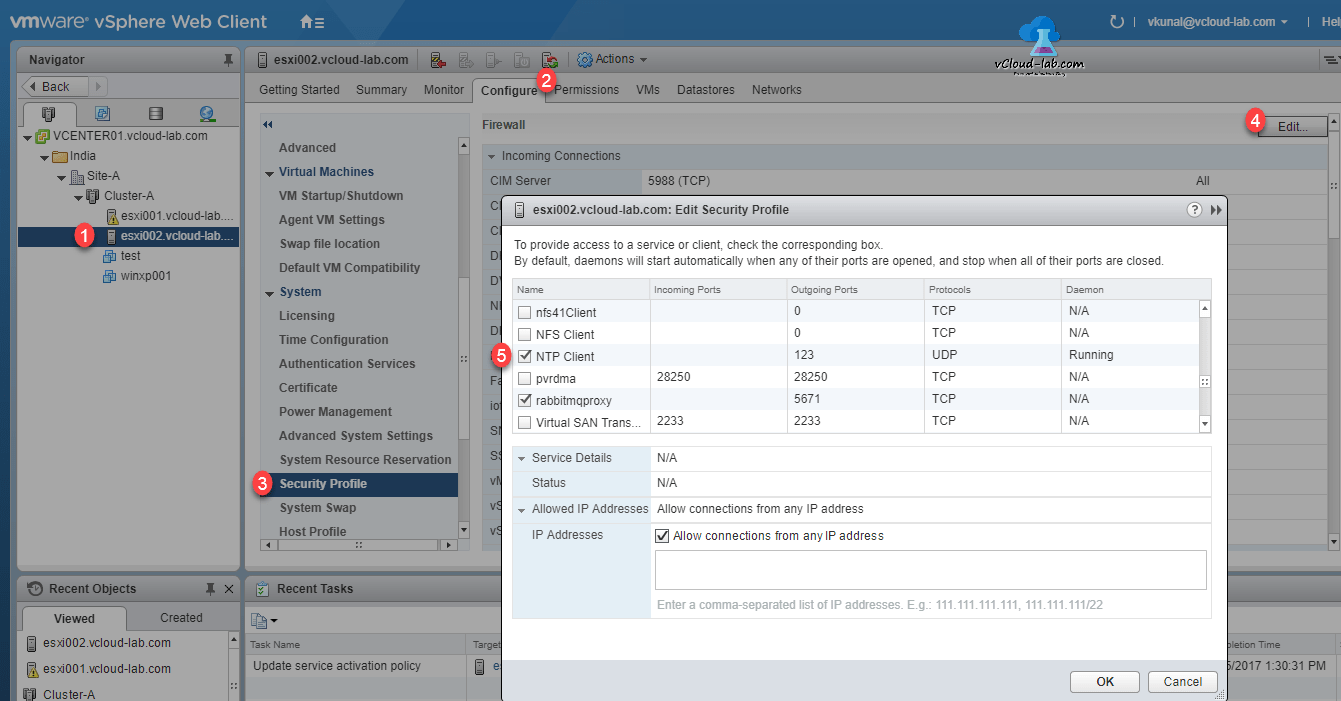Open the Datastores tab
This screenshot has height=701, width=1341.
point(705,89)
